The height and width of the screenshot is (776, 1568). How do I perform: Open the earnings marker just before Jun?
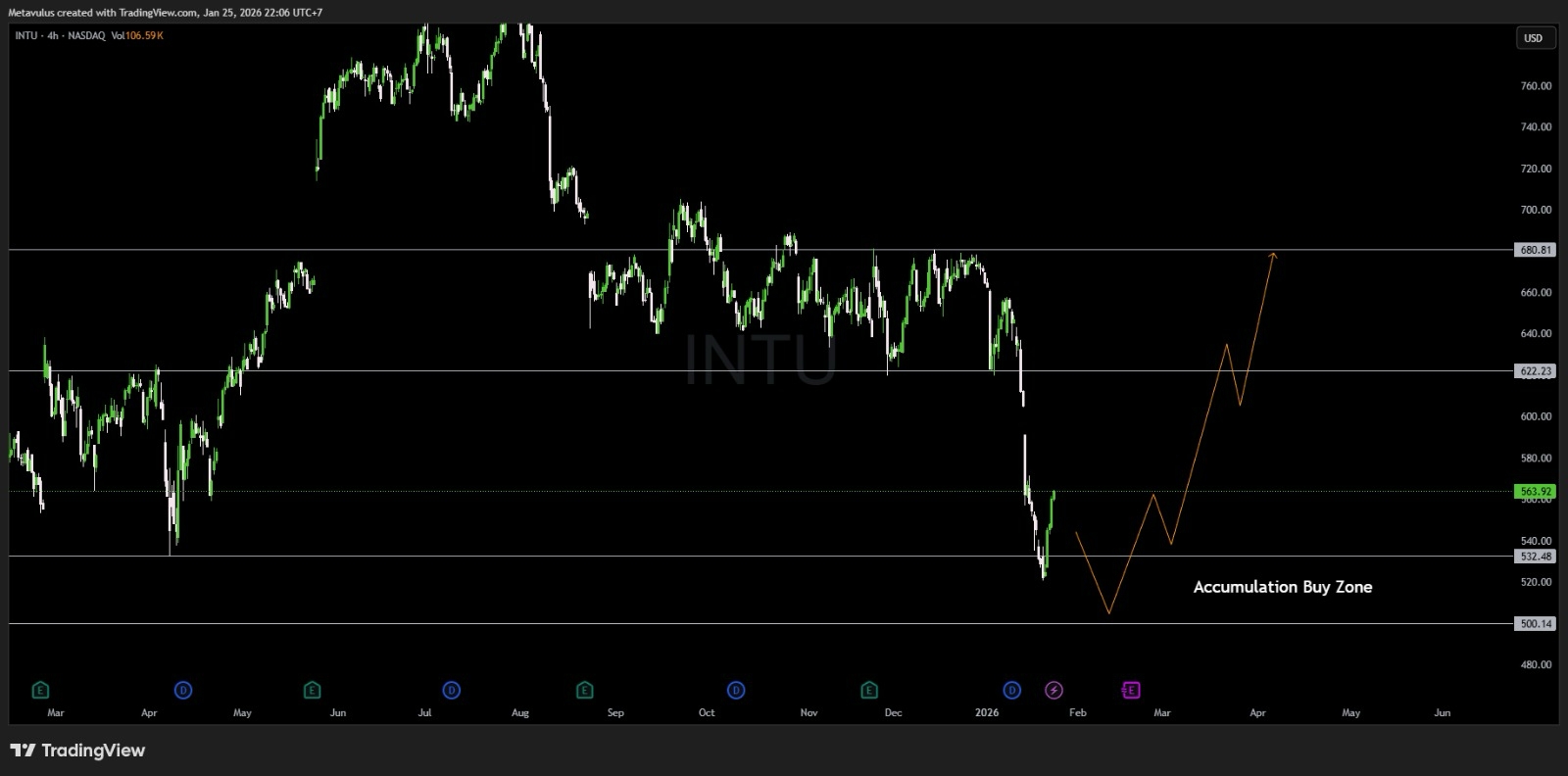pyautogui.click(x=312, y=691)
